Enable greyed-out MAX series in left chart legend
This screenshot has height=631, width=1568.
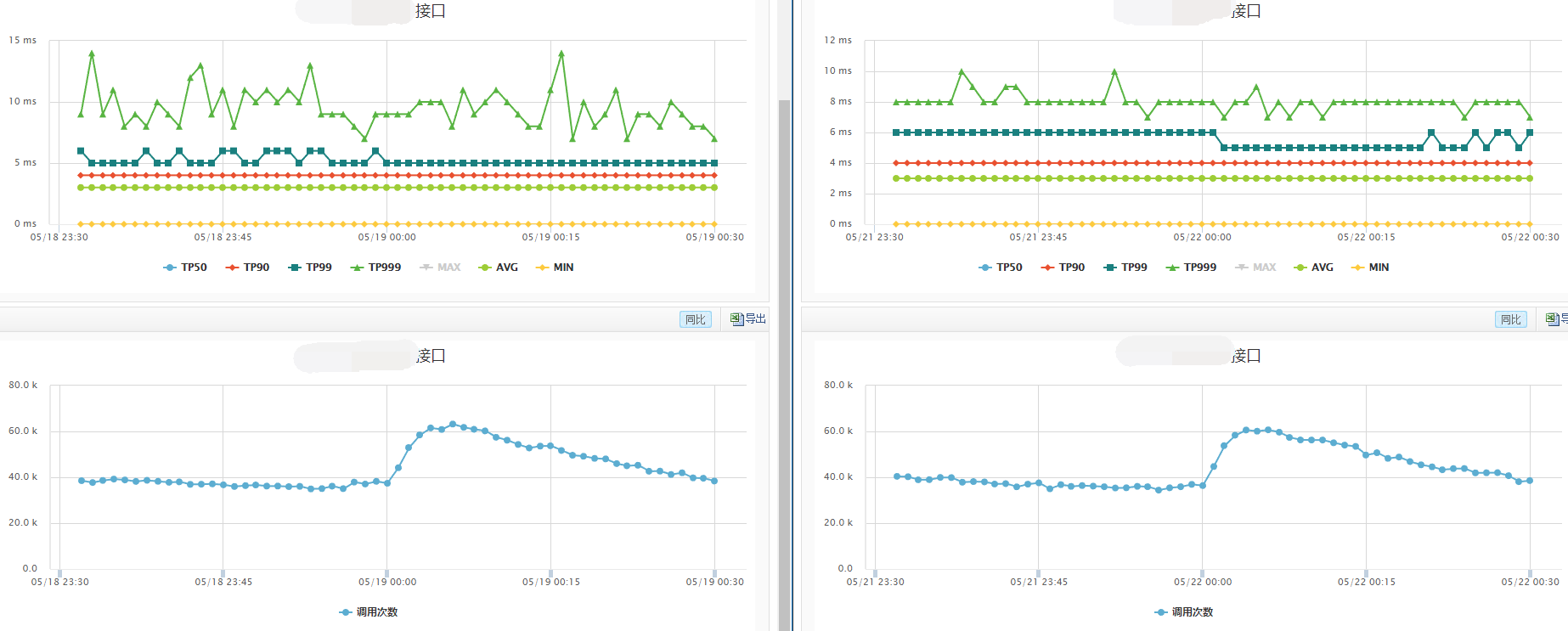click(x=440, y=268)
